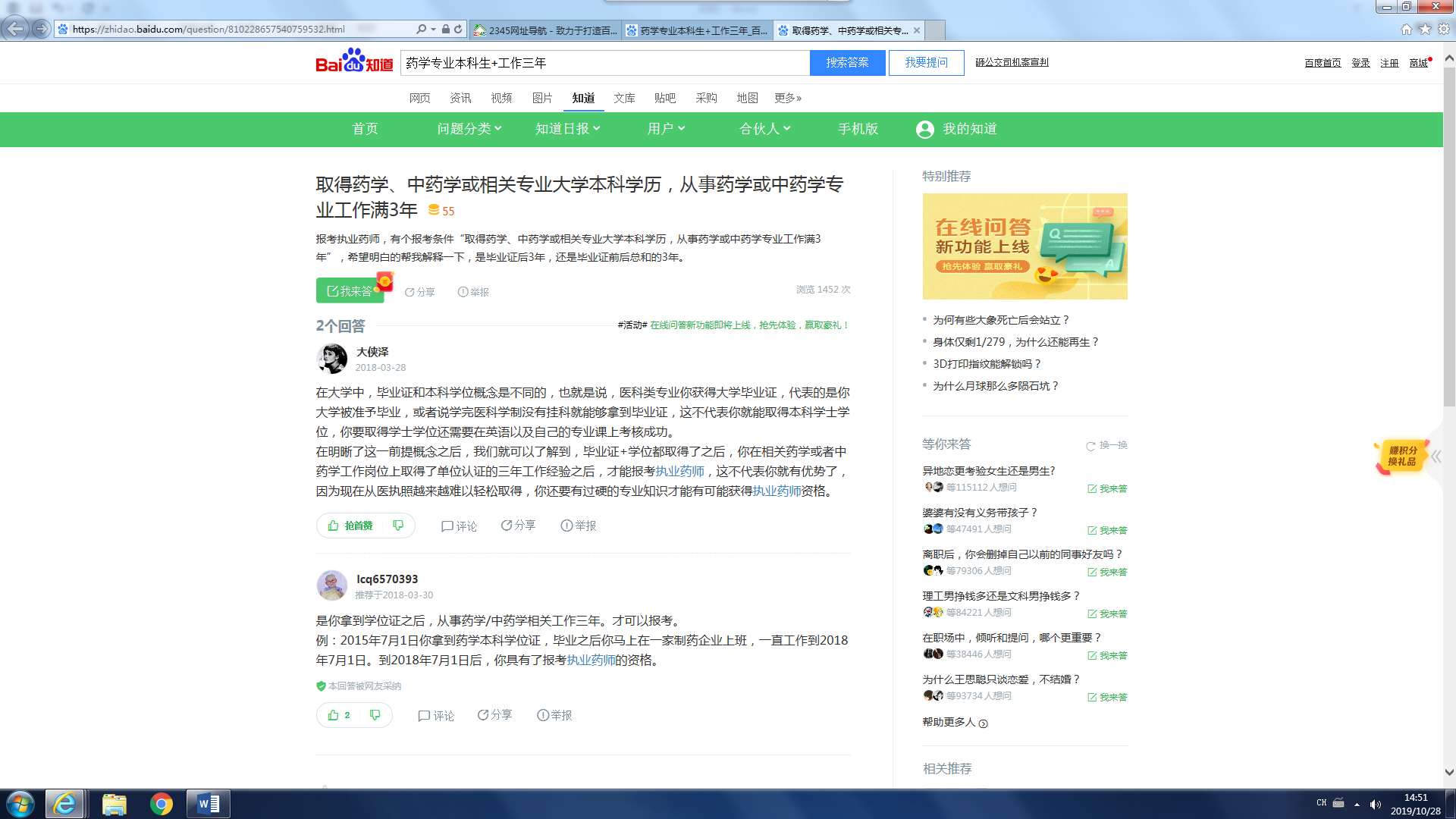Click the thumbs-down icon on lcq6570393's answer

click(375, 715)
